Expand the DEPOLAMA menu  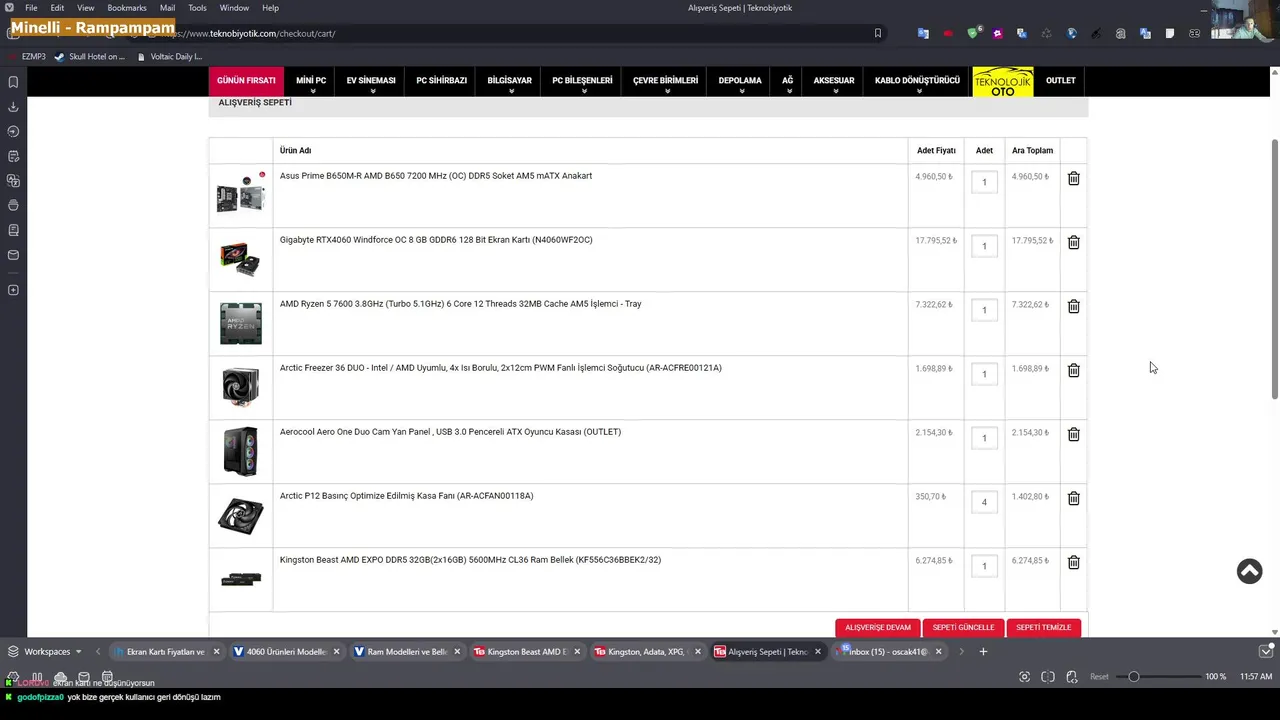point(740,81)
